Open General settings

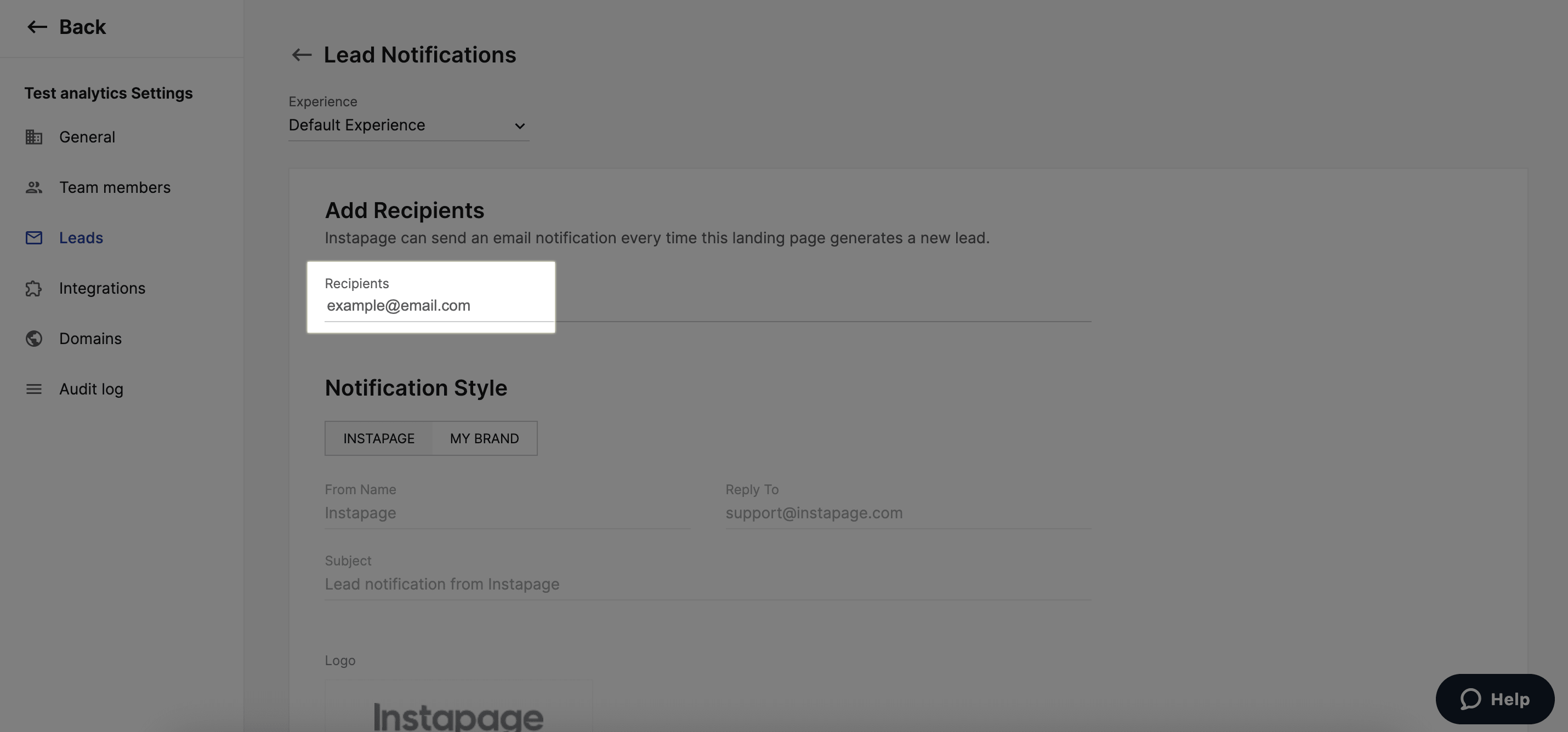click(x=87, y=137)
